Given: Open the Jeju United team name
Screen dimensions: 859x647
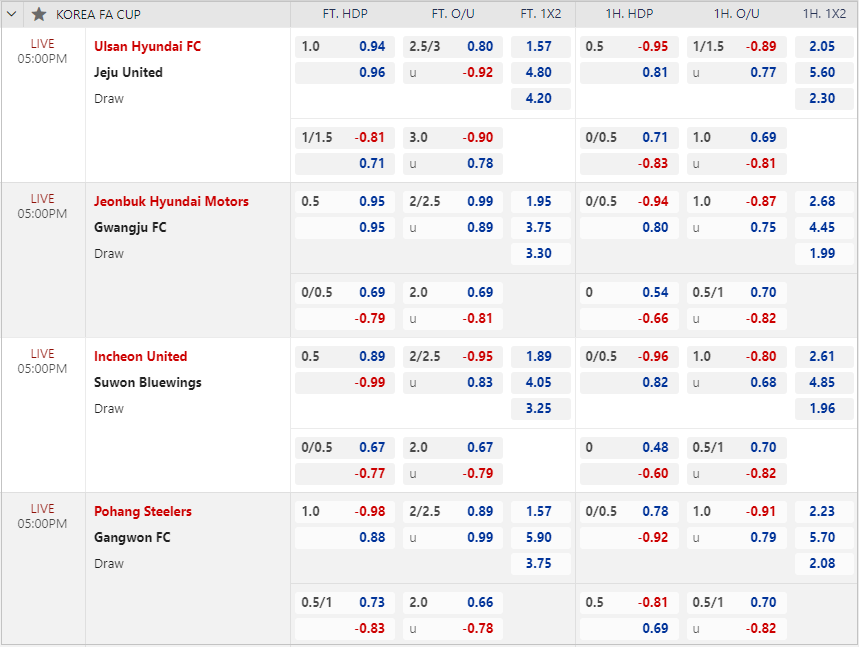Looking at the screenshot, I should tap(128, 72).
